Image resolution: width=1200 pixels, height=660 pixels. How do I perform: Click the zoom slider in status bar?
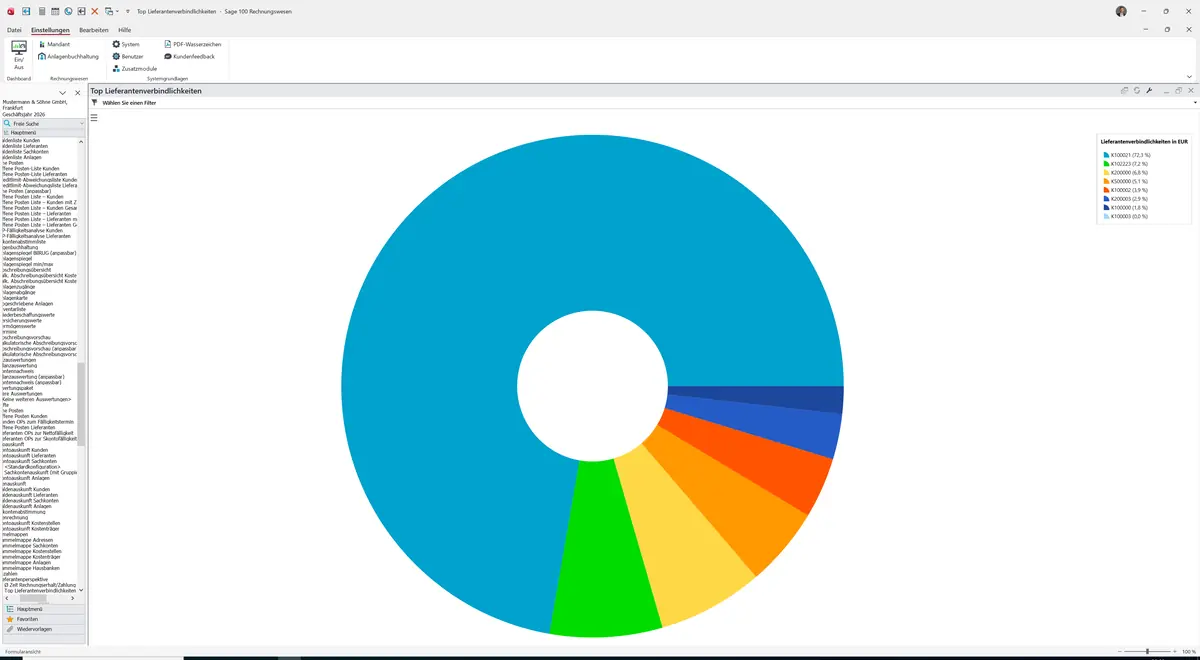[1147, 651]
